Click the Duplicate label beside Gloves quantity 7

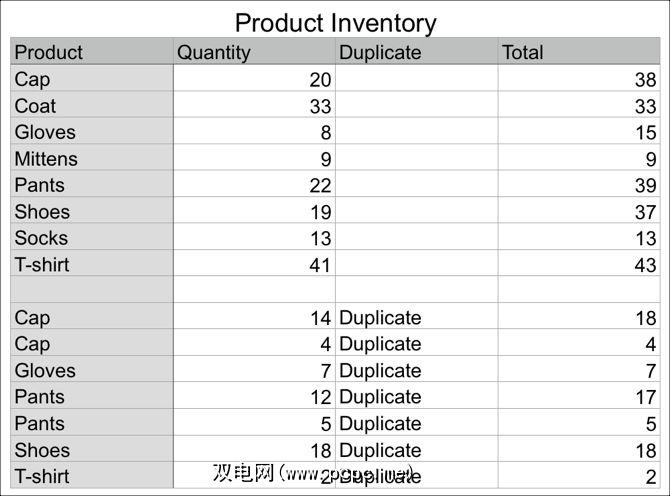[x=381, y=371]
